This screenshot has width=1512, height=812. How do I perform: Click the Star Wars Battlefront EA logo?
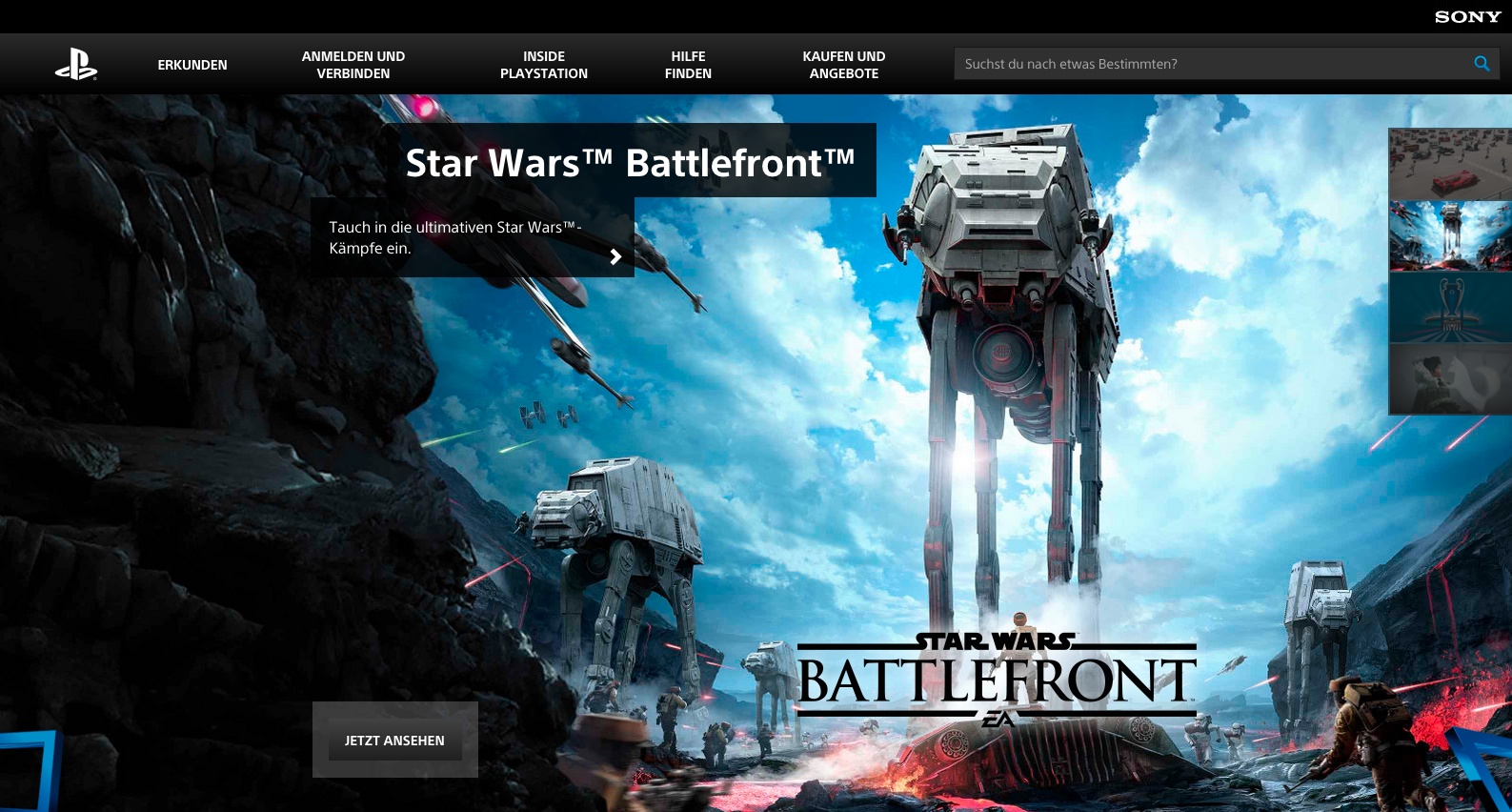pyautogui.click(x=997, y=680)
